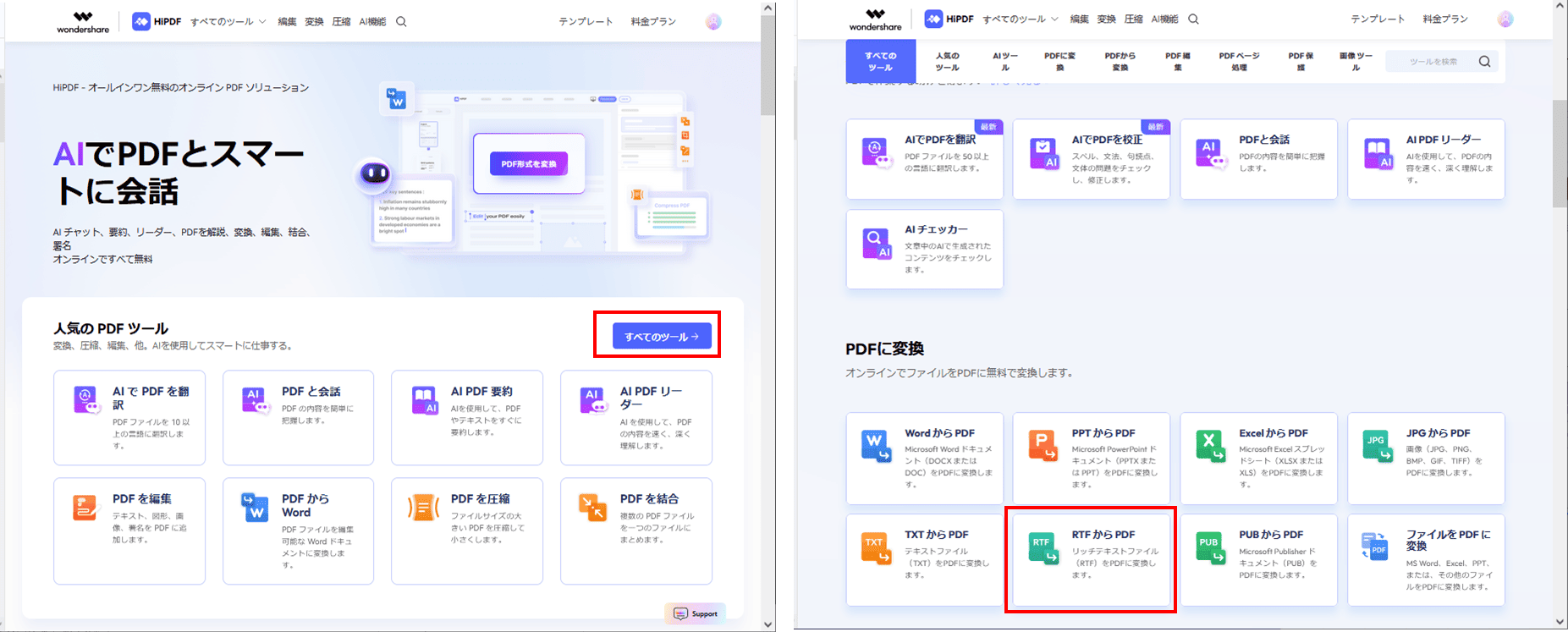
Task: Click the search magnifier in right window header
Action: (x=1193, y=19)
